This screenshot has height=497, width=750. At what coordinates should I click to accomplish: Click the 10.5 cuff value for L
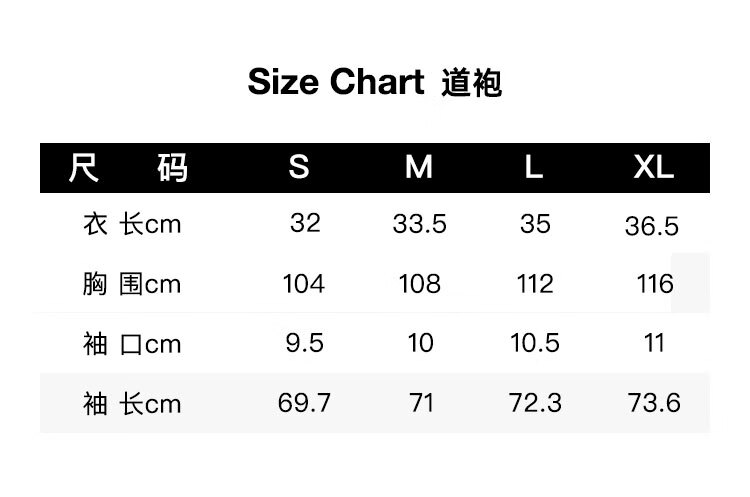click(535, 343)
